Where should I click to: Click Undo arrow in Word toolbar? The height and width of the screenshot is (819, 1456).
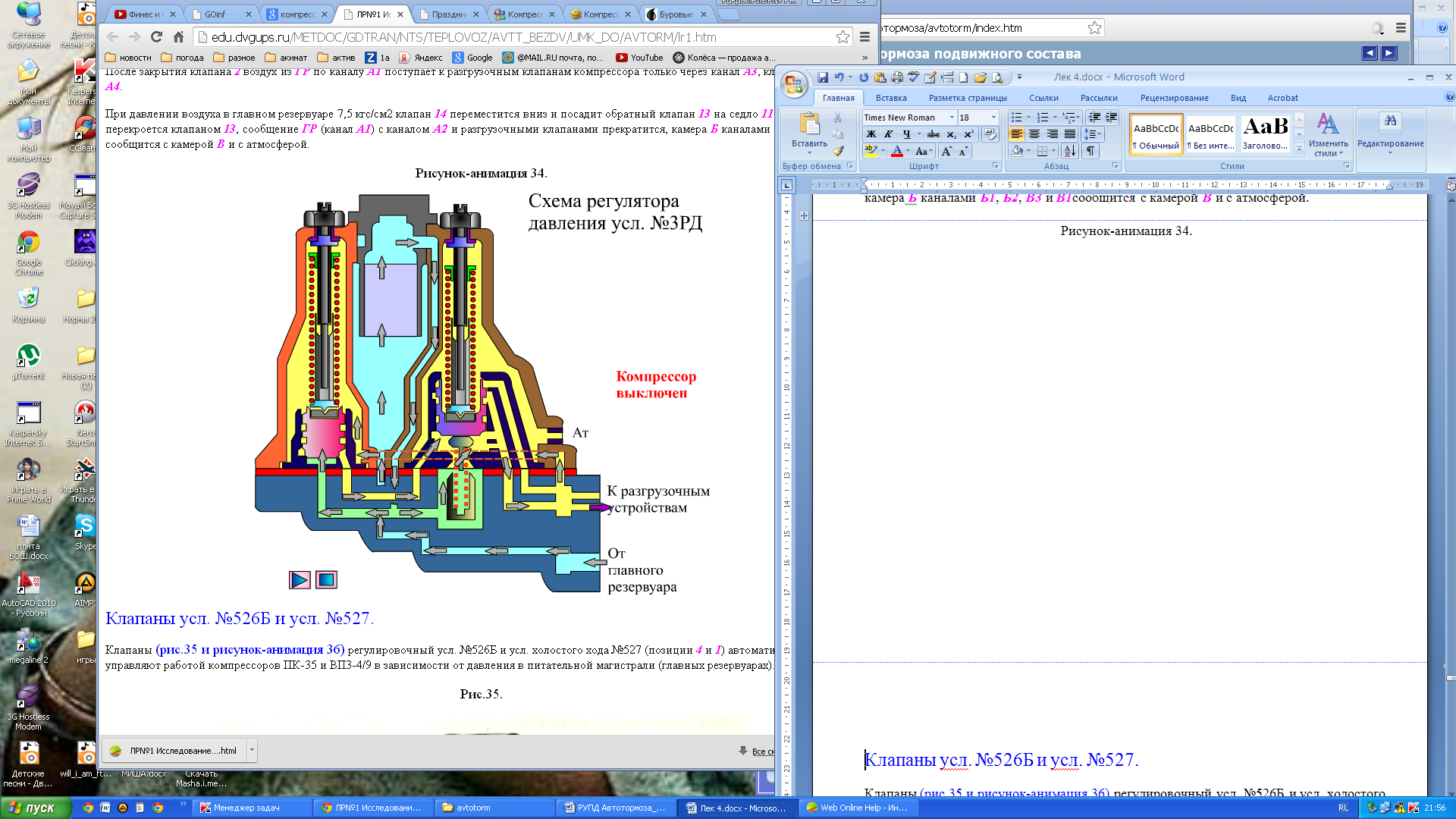click(839, 77)
